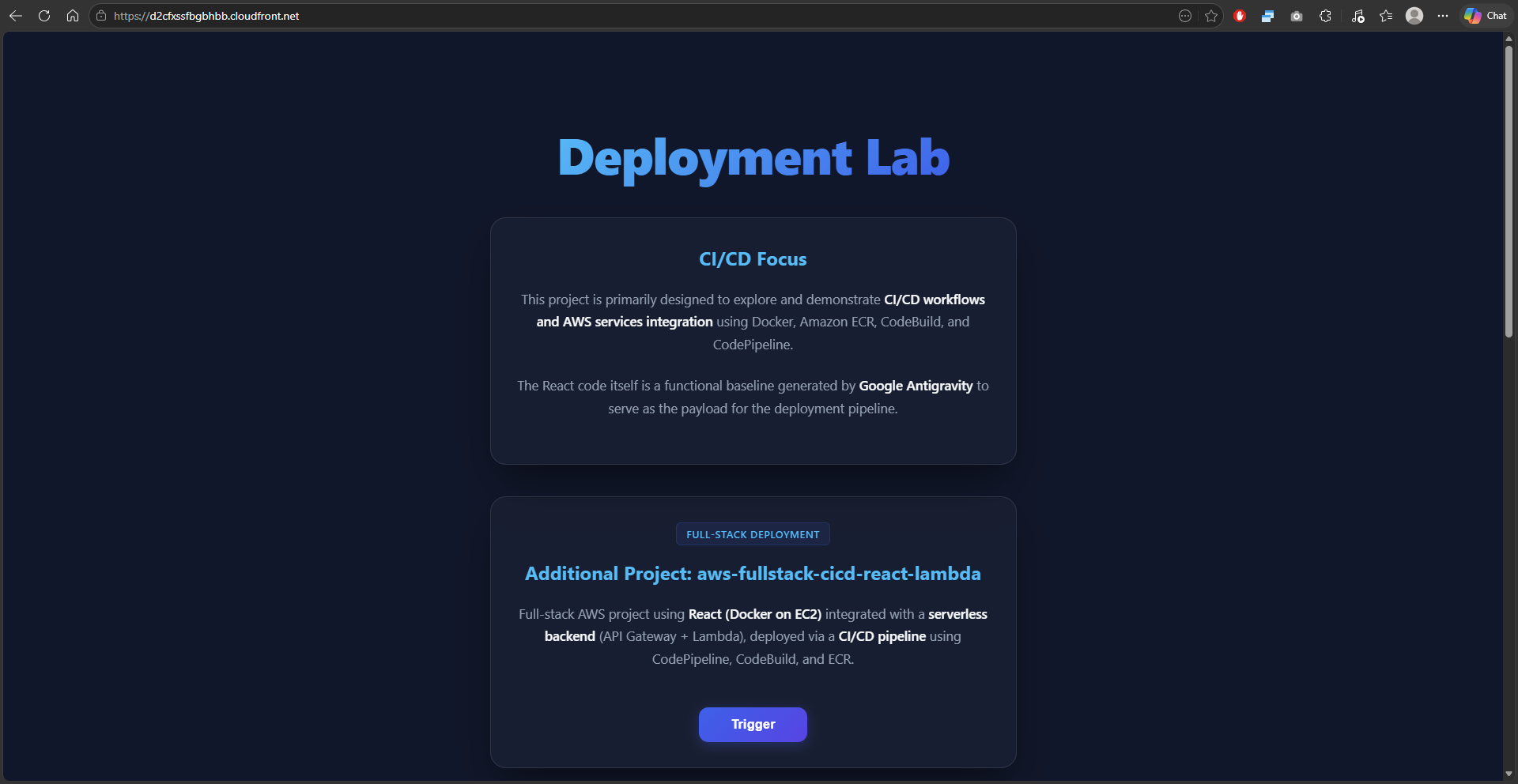This screenshot has height=784, width=1518.
Task: Go back to the previous page
Action: click(x=16, y=16)
